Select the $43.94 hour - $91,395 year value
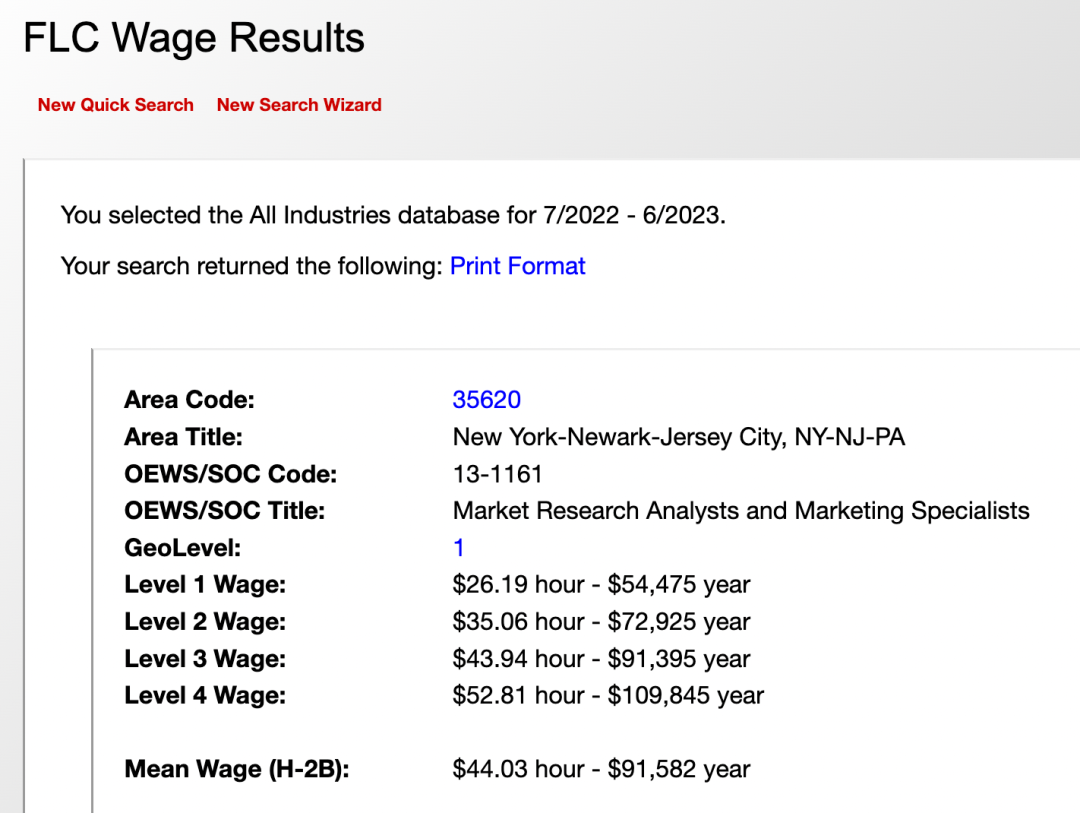This screenshot has width=1080, height=813. [601, 659]
